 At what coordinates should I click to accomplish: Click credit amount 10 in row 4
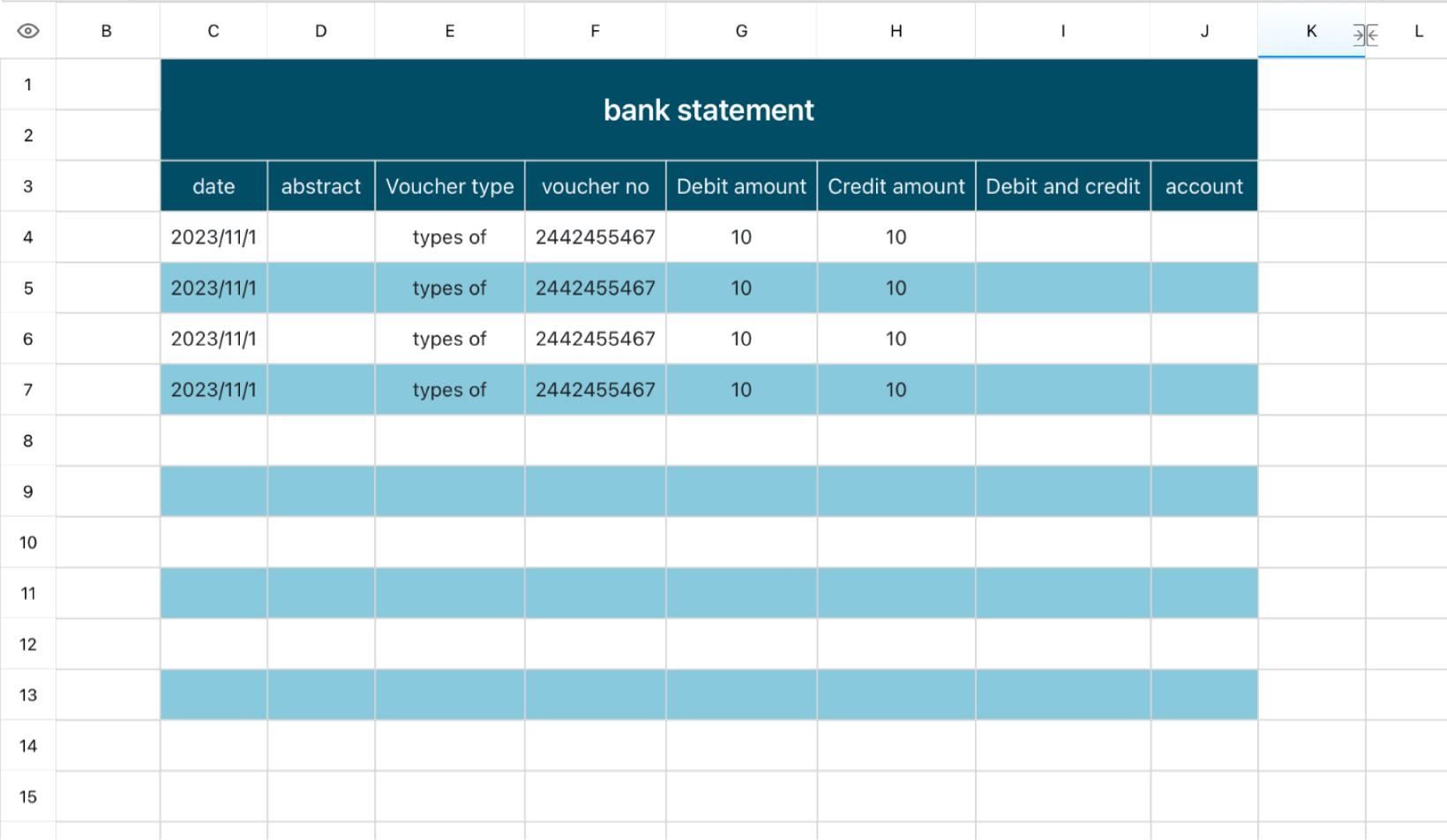[896, 237]
